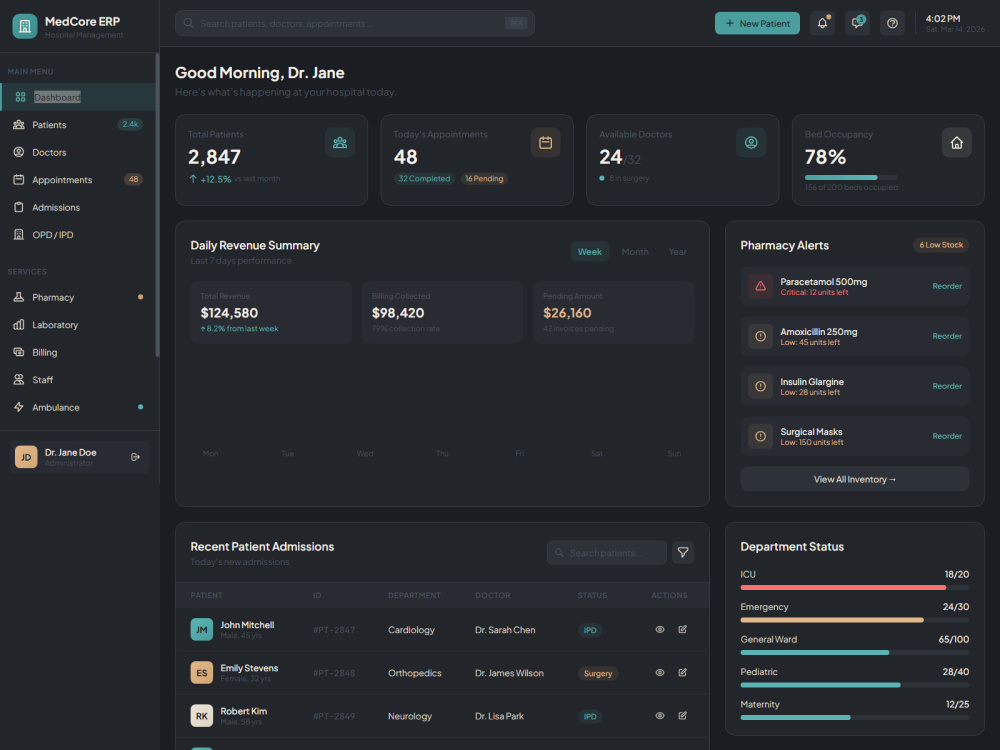Image resolution: width=1000 pixels, height=750 pixels.
Task: Click the 6 Low Stock badge
Action: click(x=941, y=245)
